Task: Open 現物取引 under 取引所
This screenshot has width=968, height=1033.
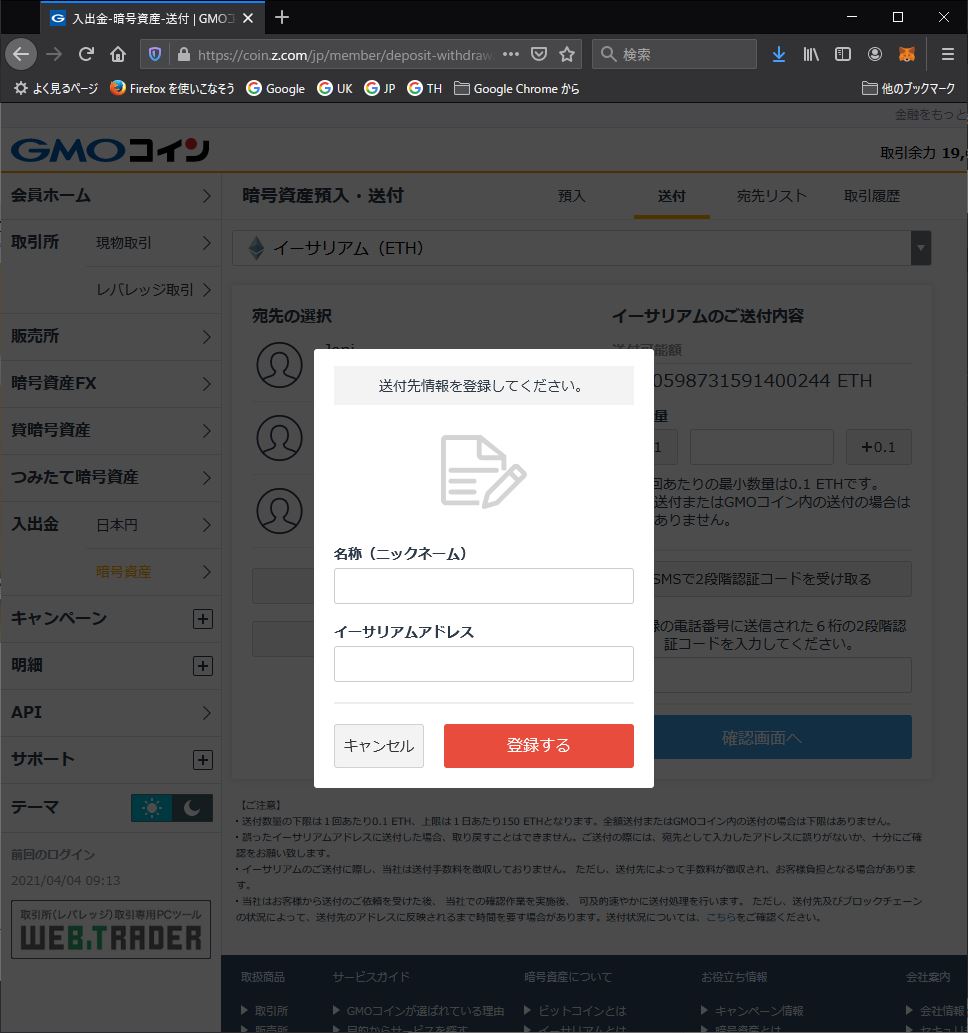Action: click(x=153, y=243)
